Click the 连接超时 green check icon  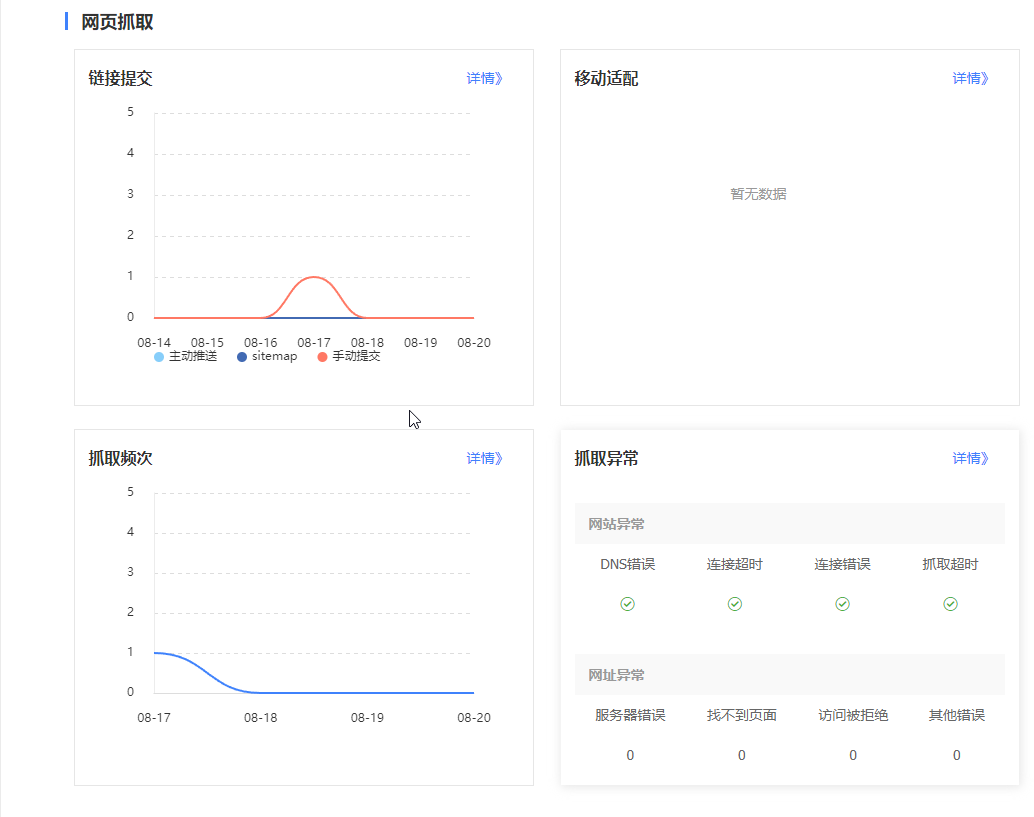click(x=735, y=604)
